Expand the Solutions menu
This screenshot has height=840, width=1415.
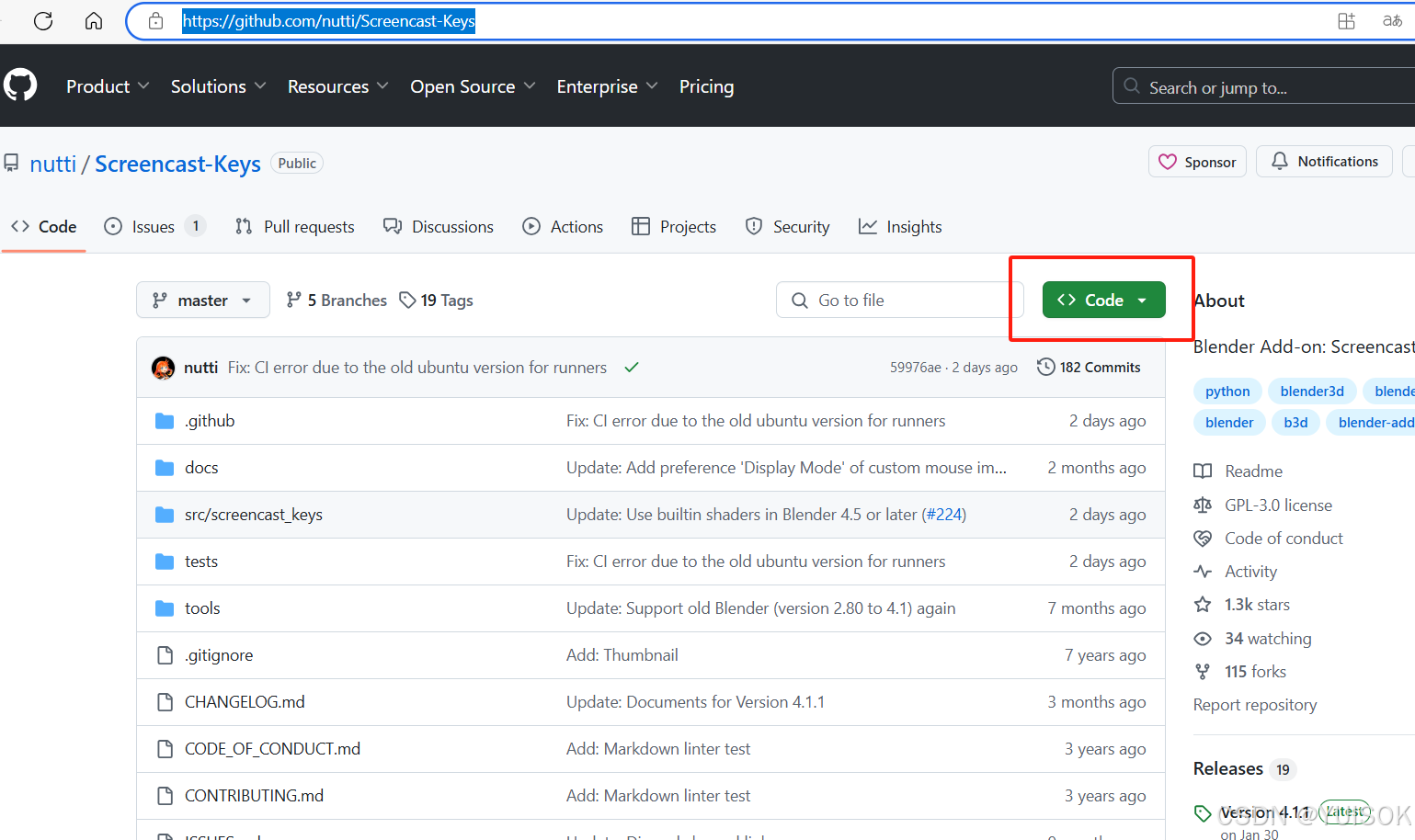click(219, 86)
